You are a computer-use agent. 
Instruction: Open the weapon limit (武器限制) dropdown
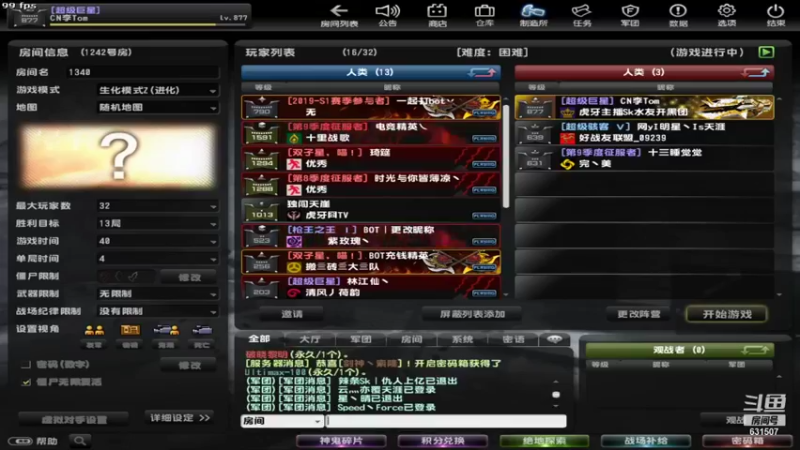[x=158, y=294]
